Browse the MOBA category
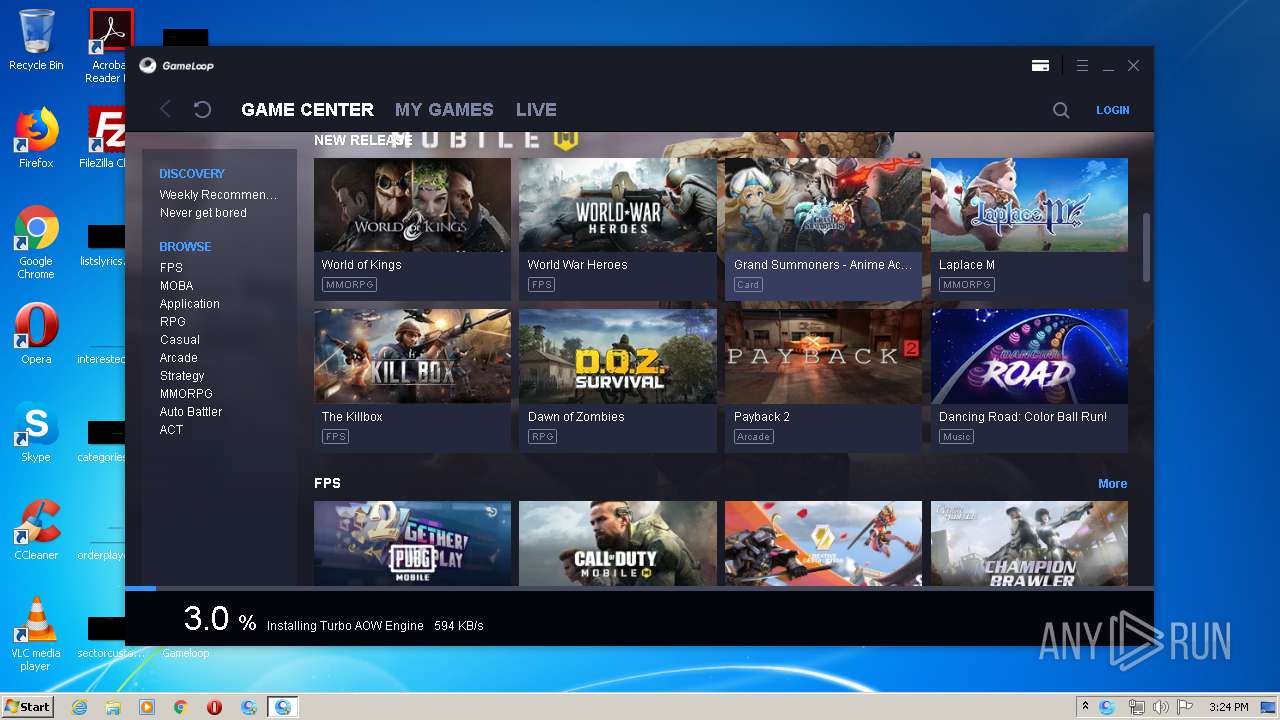This screenshot has height=720, width=1280. coord(177,286)
